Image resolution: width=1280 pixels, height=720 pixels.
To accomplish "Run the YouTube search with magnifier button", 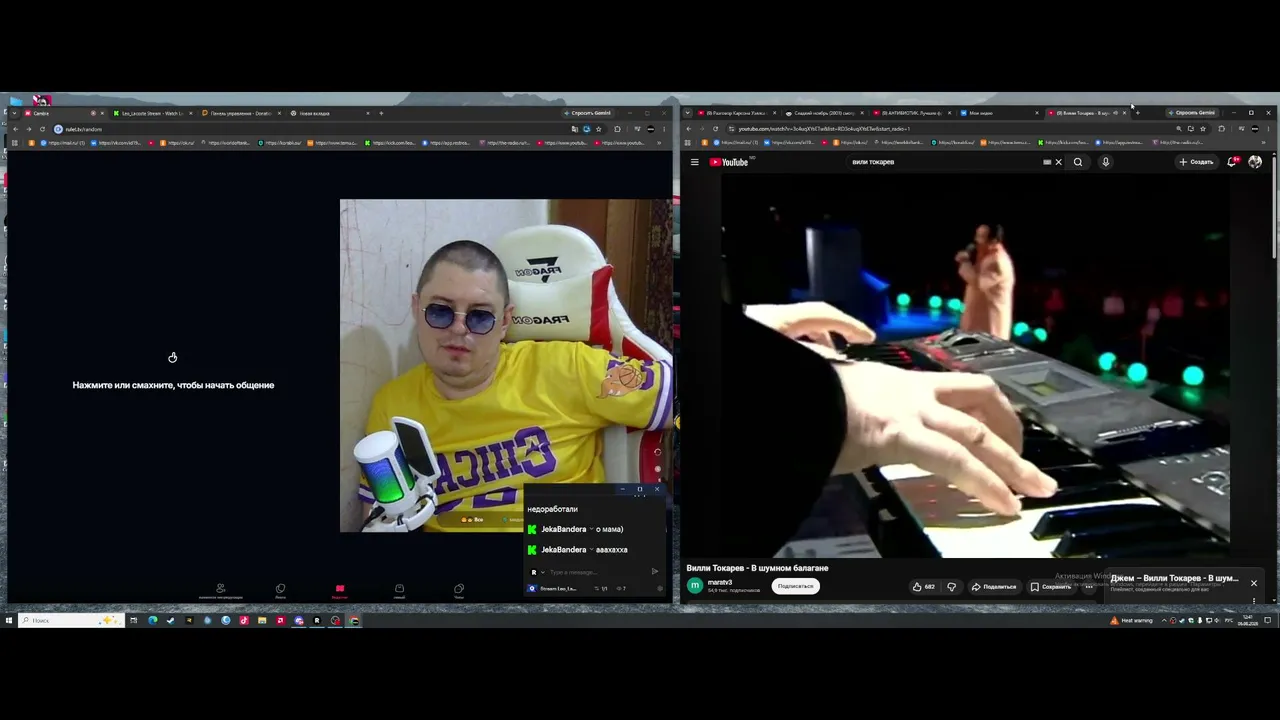I will coord(1078,162).
